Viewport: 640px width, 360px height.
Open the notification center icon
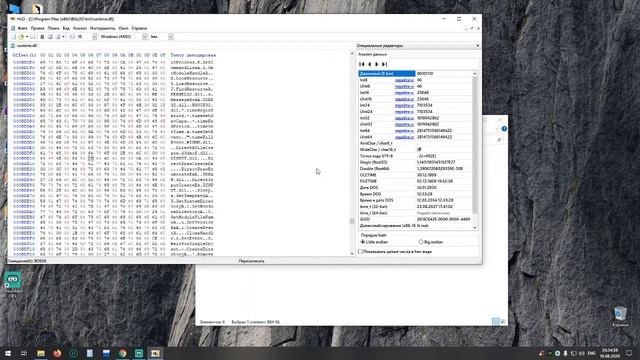click(x=629, y=353)
